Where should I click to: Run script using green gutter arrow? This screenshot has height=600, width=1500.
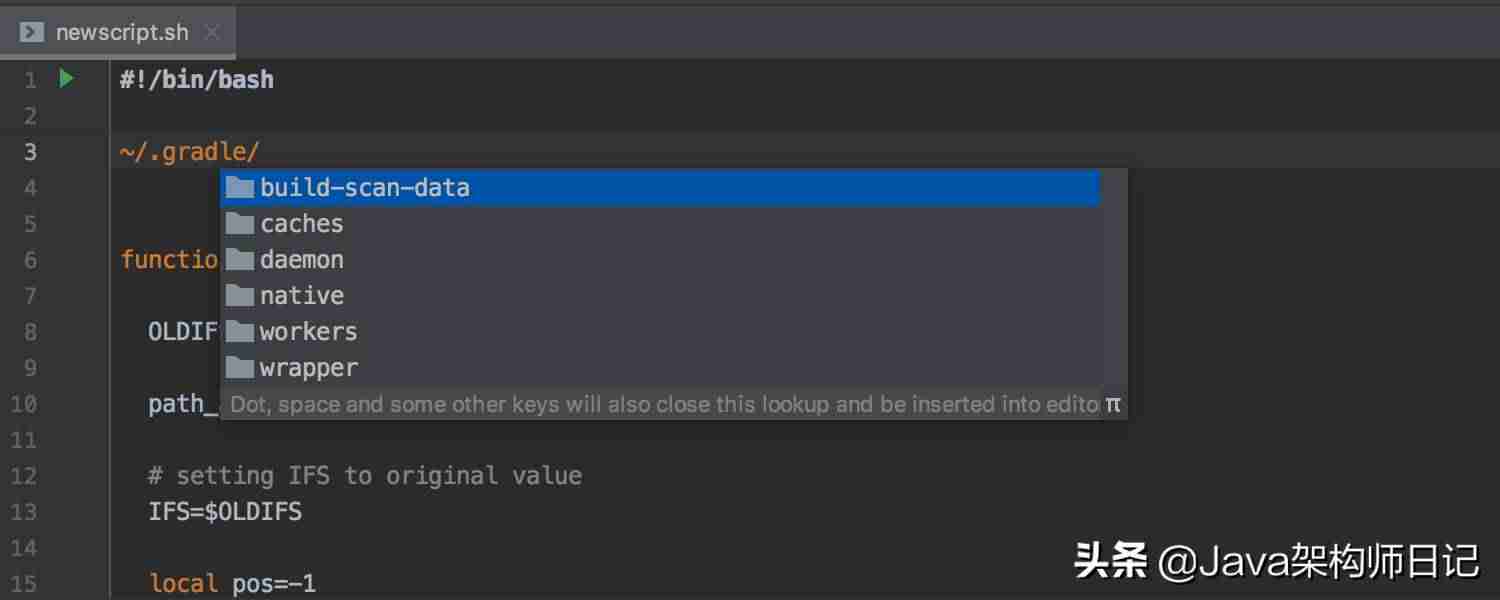(66, 78)
